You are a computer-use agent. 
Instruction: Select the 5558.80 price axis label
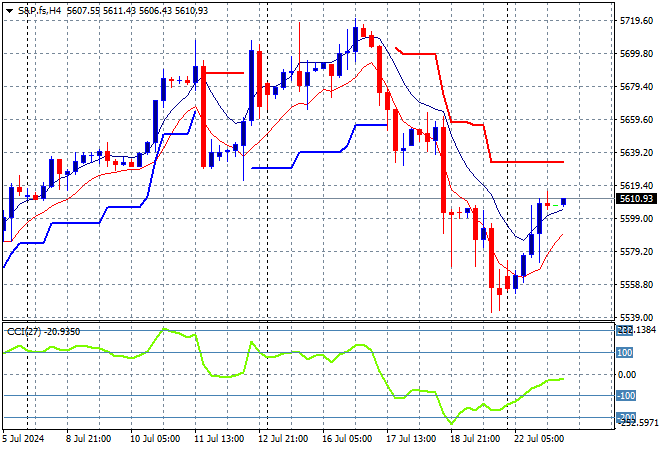(x=636, y=285)
